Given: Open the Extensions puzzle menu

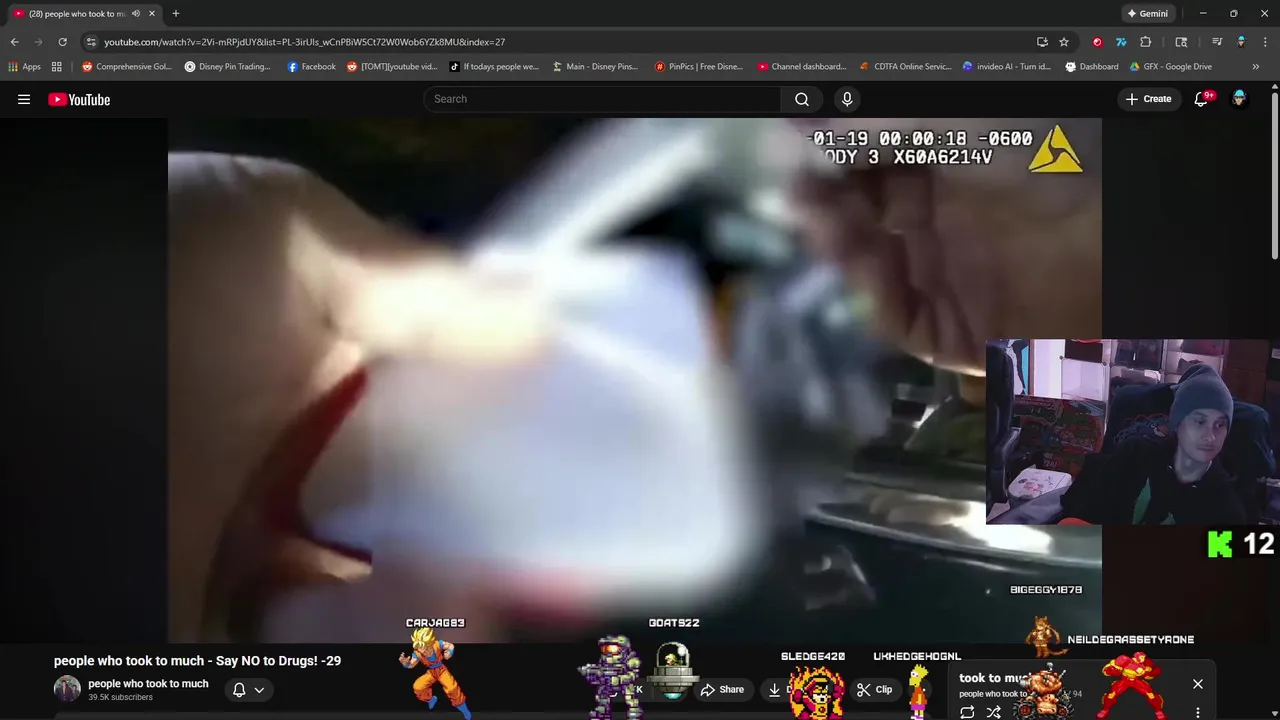Looking at the screenshot, I should click(1146, 42).
